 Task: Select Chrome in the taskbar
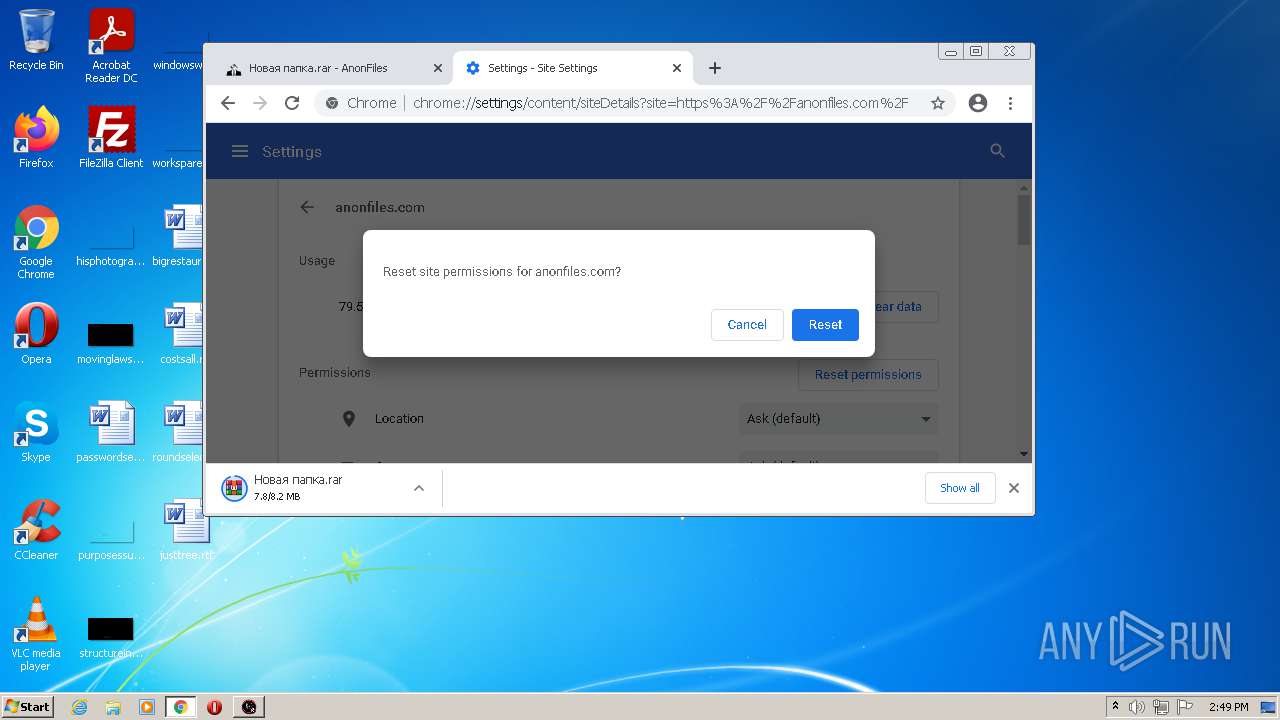(181, 707)
